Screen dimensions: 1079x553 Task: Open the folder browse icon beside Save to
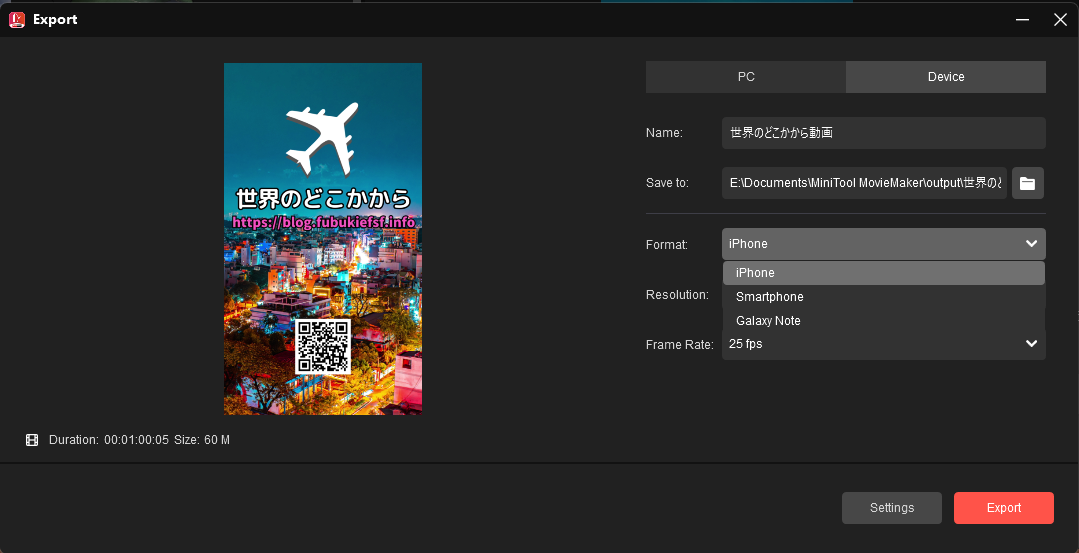click(1027, 183)
